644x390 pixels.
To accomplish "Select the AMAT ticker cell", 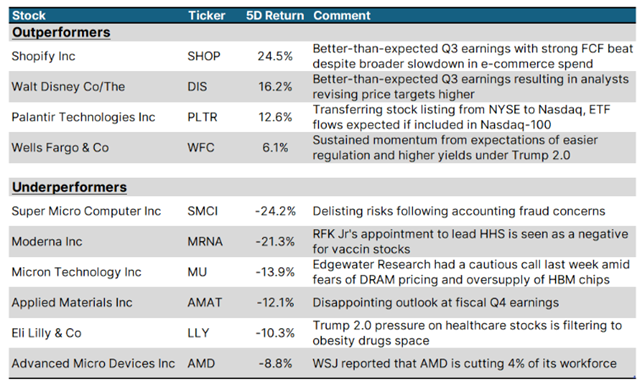I will [205, 303].
